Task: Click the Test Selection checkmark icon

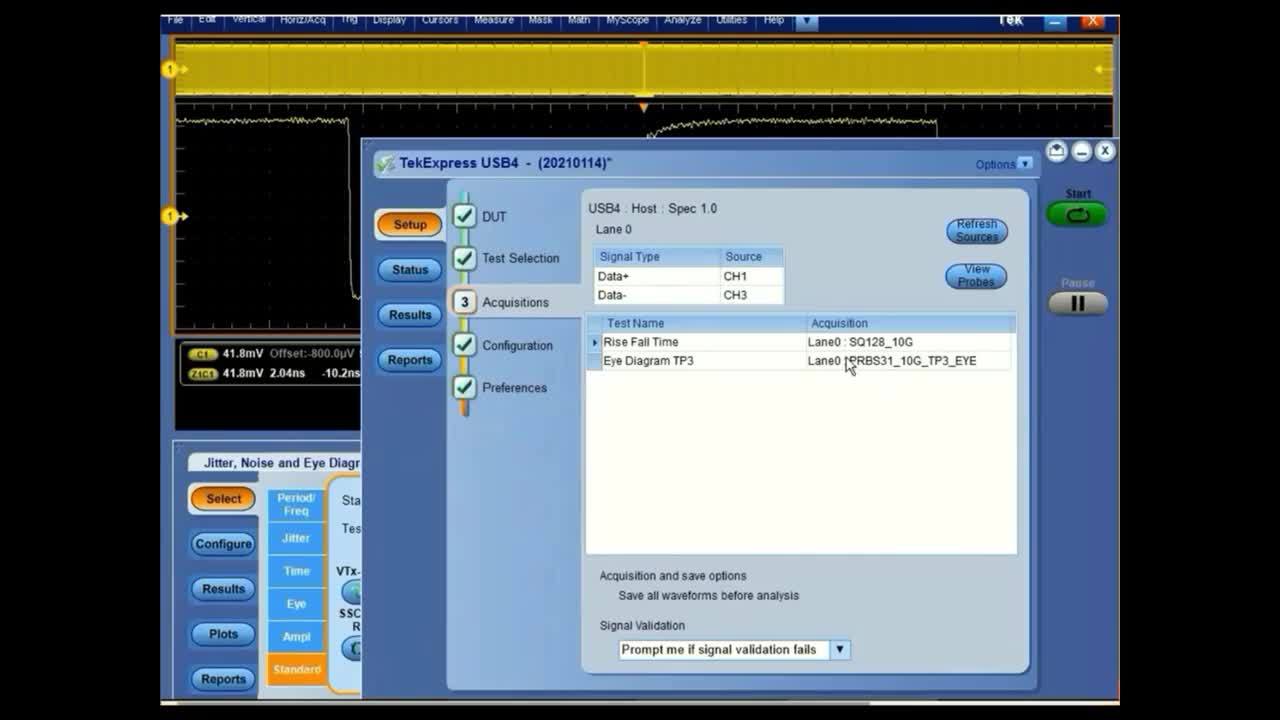Action: coord(464,258)
